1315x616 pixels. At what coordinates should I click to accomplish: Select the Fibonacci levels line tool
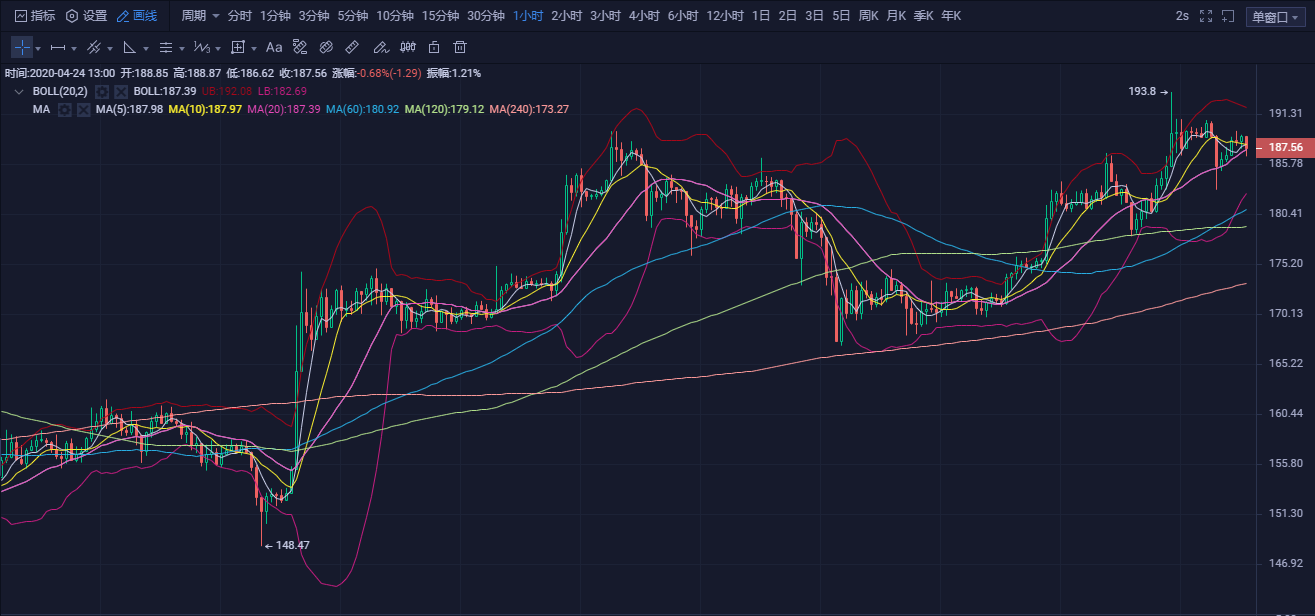[166, 47]
